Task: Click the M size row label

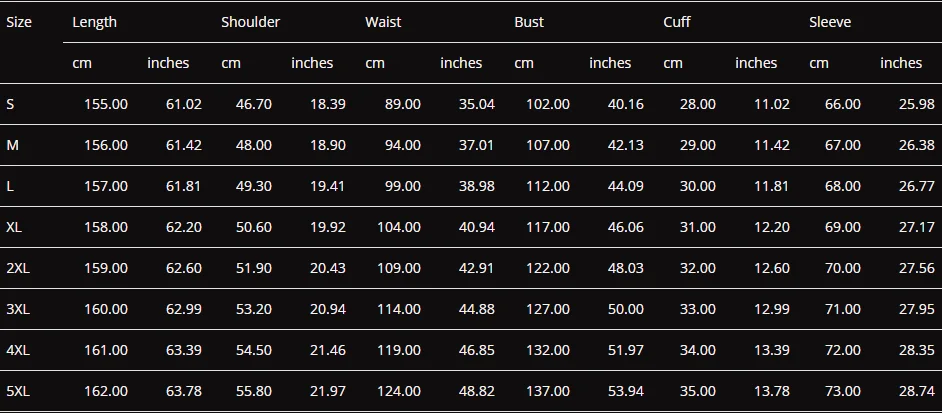Action: point(12,145)
